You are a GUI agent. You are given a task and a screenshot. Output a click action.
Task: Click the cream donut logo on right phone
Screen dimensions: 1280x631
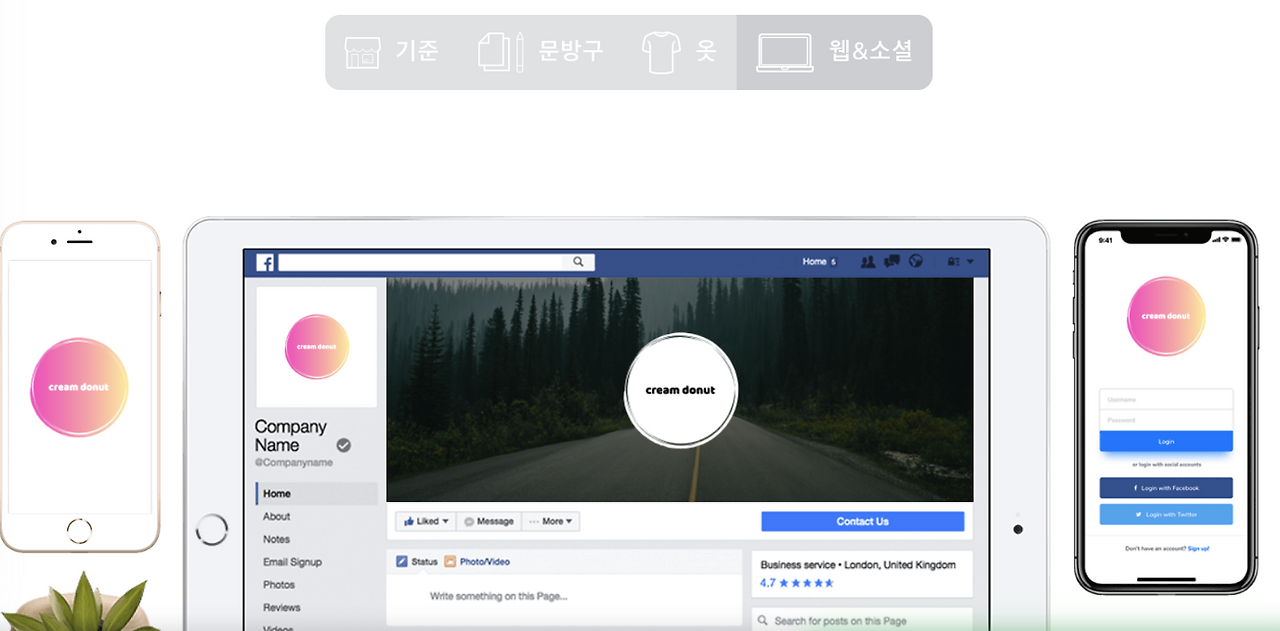tap(1166, 316)
